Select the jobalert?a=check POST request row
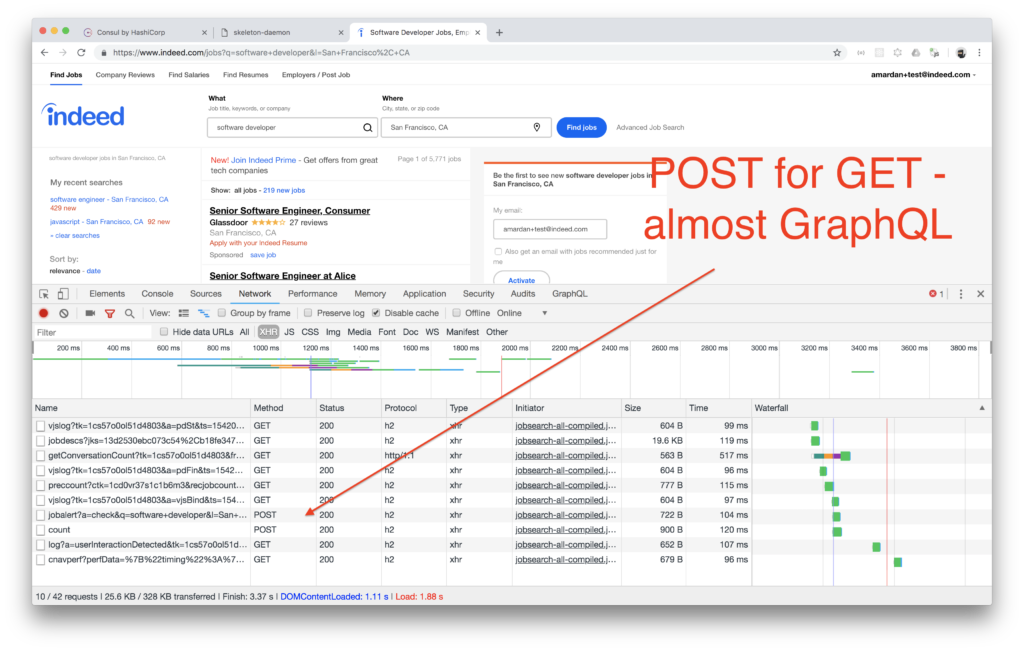This screenshot has height=651, width=1024. (x=392, y=515)
